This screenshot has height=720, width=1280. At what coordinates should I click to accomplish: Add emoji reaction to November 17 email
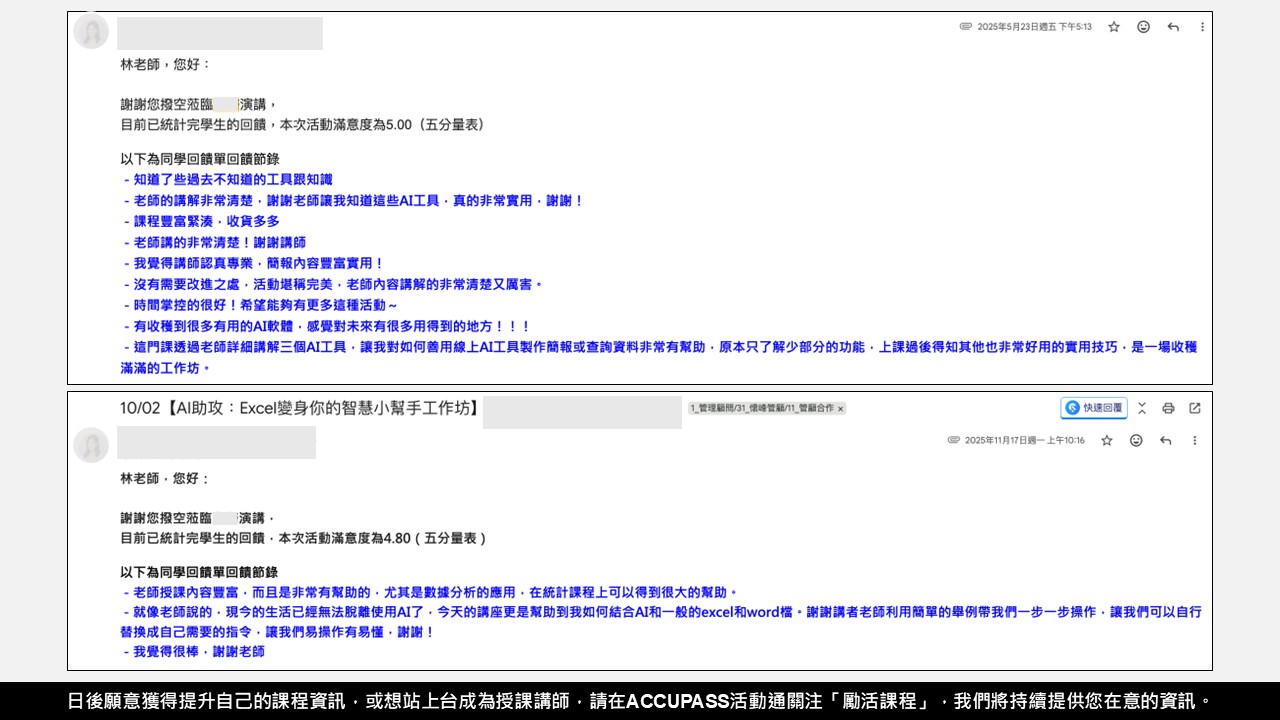pyautogui.click(x=1136, y=440)
